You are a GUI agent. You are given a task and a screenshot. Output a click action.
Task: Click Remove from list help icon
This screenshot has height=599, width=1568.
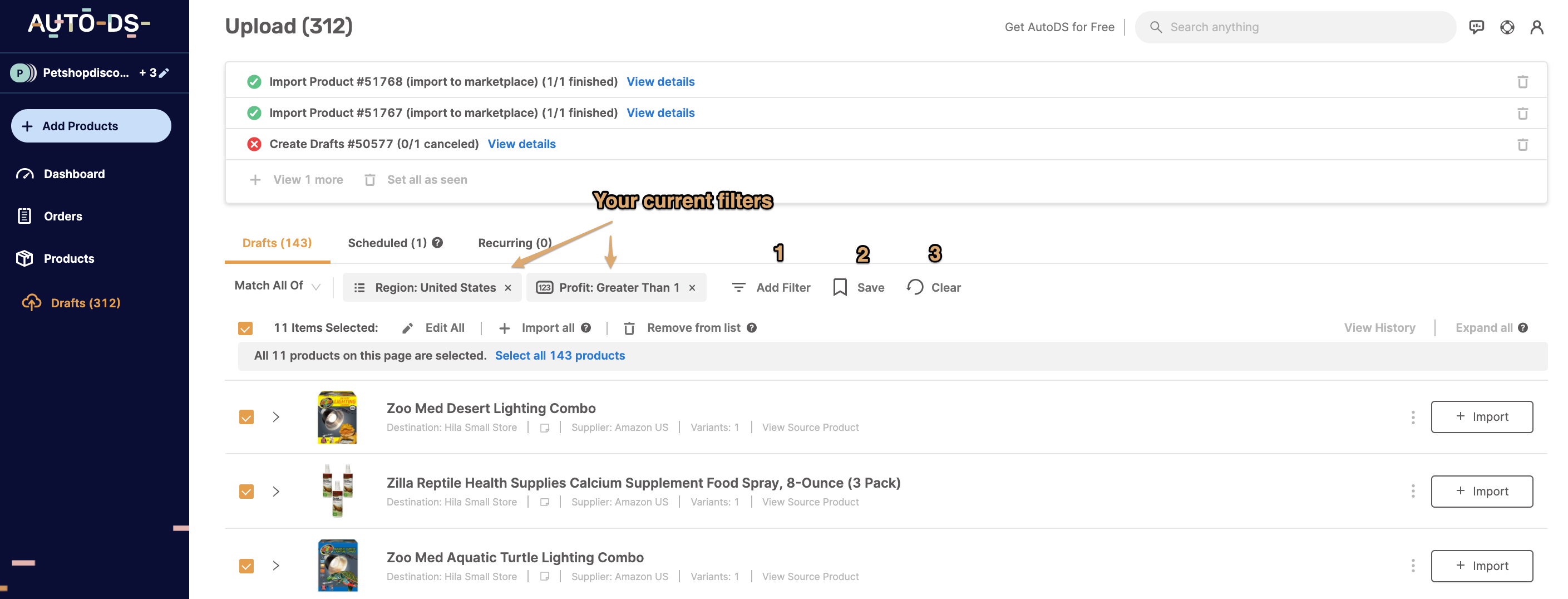click(751, 327)
